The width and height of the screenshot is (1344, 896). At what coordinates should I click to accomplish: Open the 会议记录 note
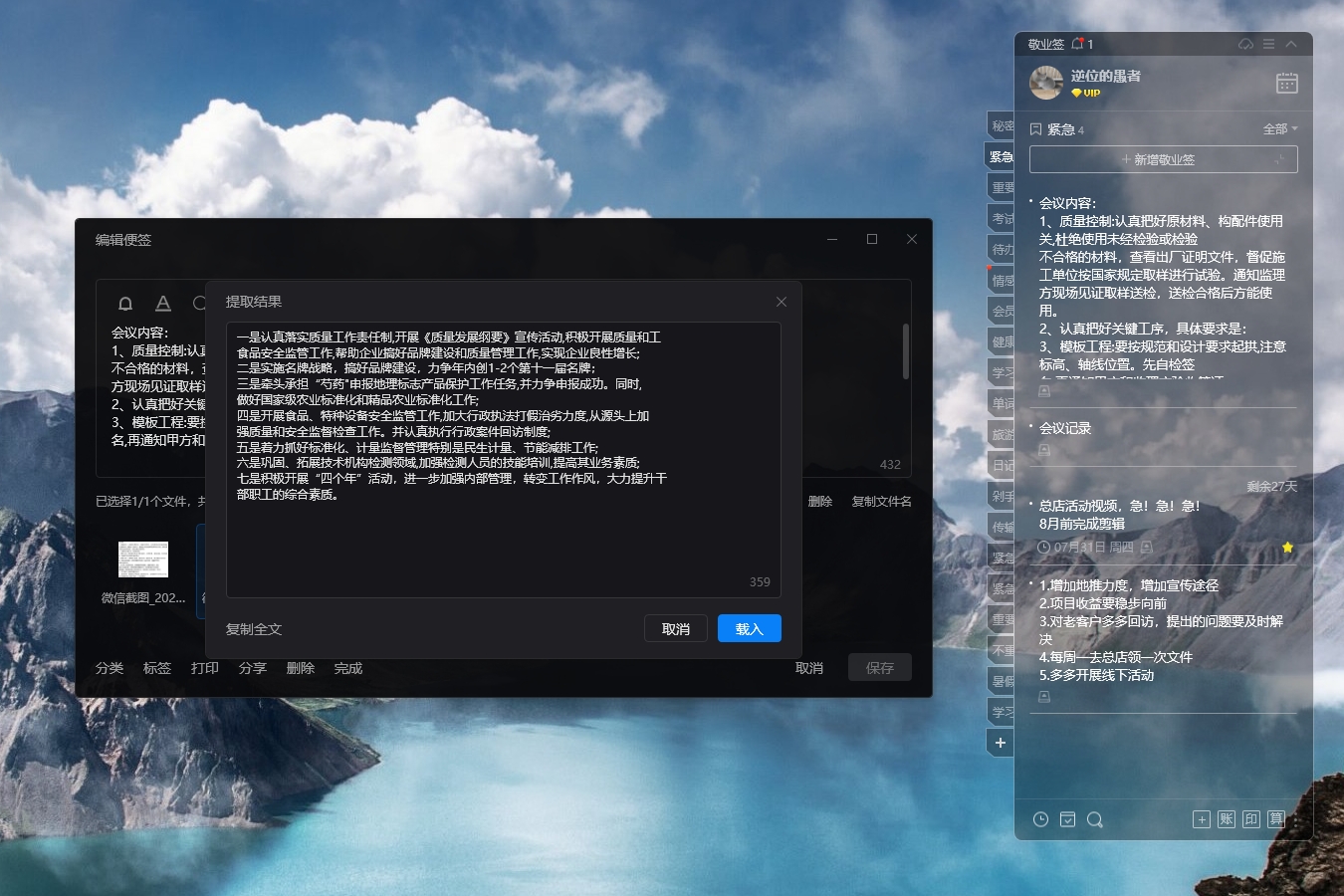click(1065, 428)
